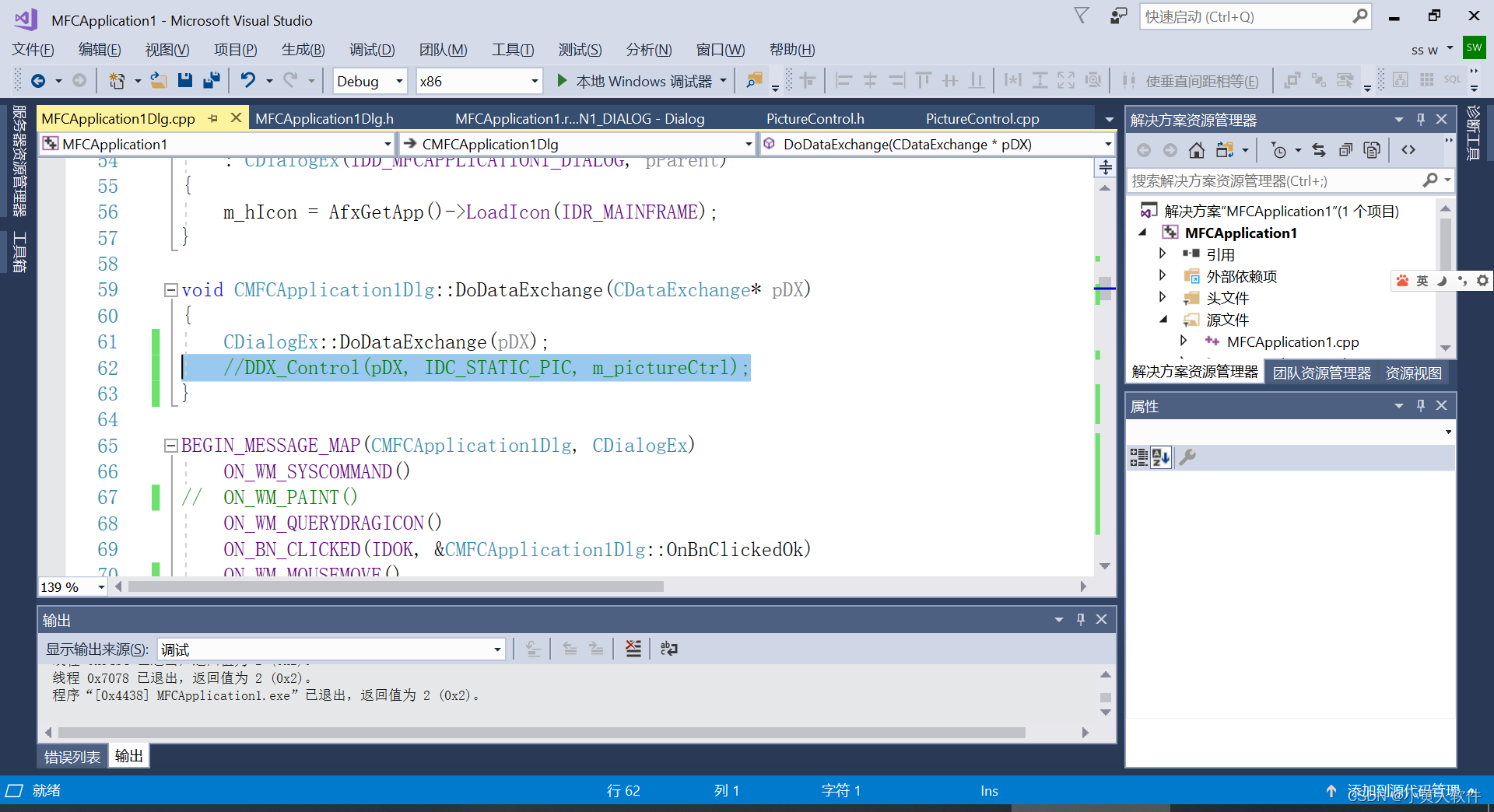The image size is (1494, 812).
Task: Click the Show All Files icon in Solution Explorer
Action: click(x=1372, y=150)
